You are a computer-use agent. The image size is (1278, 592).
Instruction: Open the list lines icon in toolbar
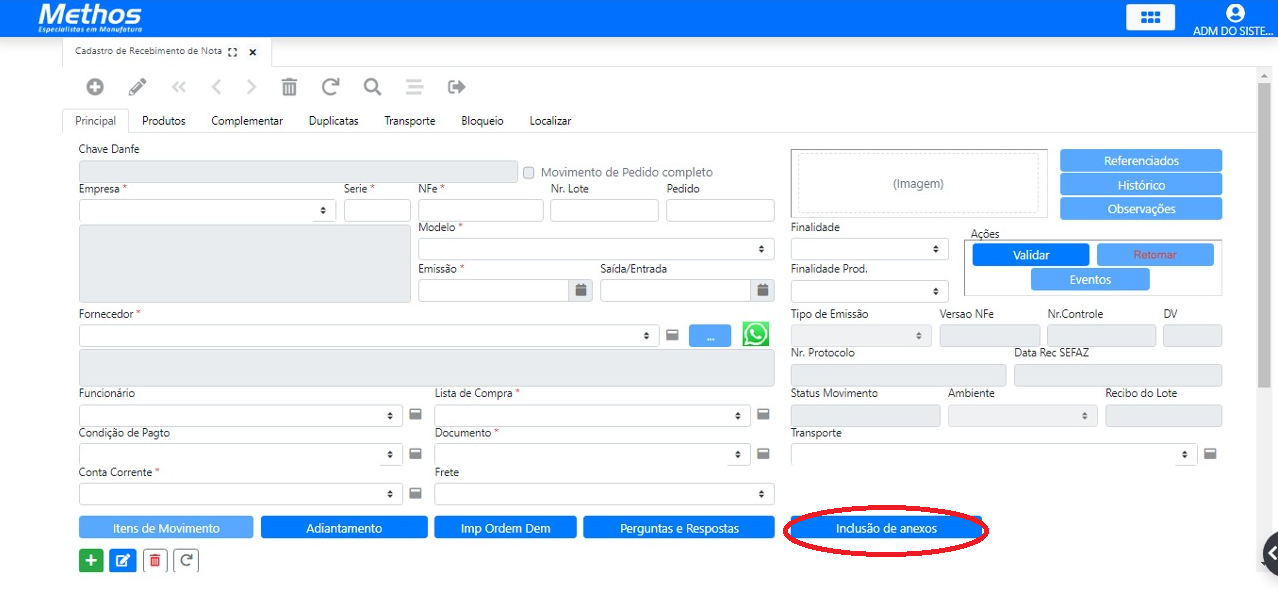[414, 87]
